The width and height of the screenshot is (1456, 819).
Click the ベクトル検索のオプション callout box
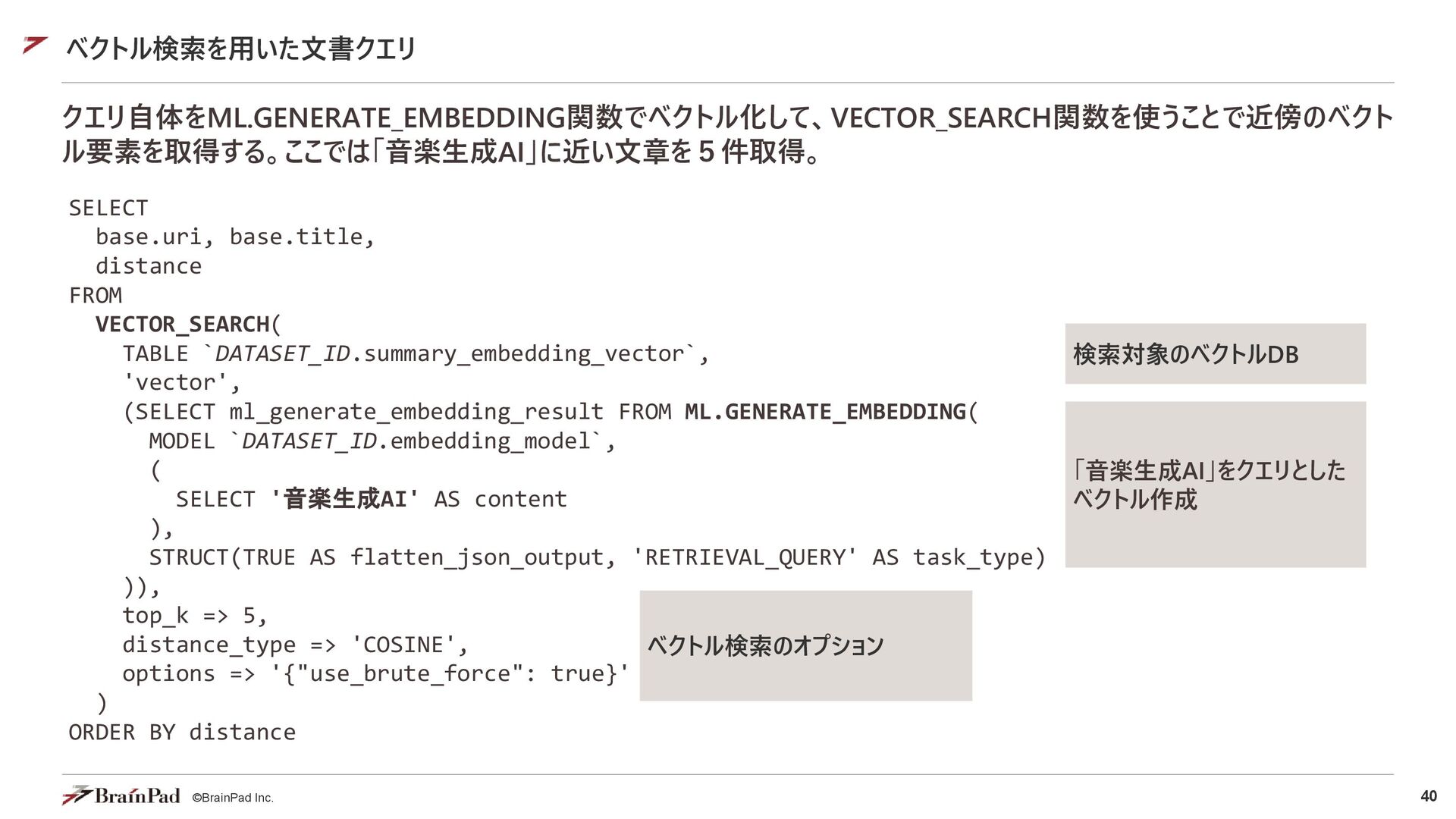point(805,645)
